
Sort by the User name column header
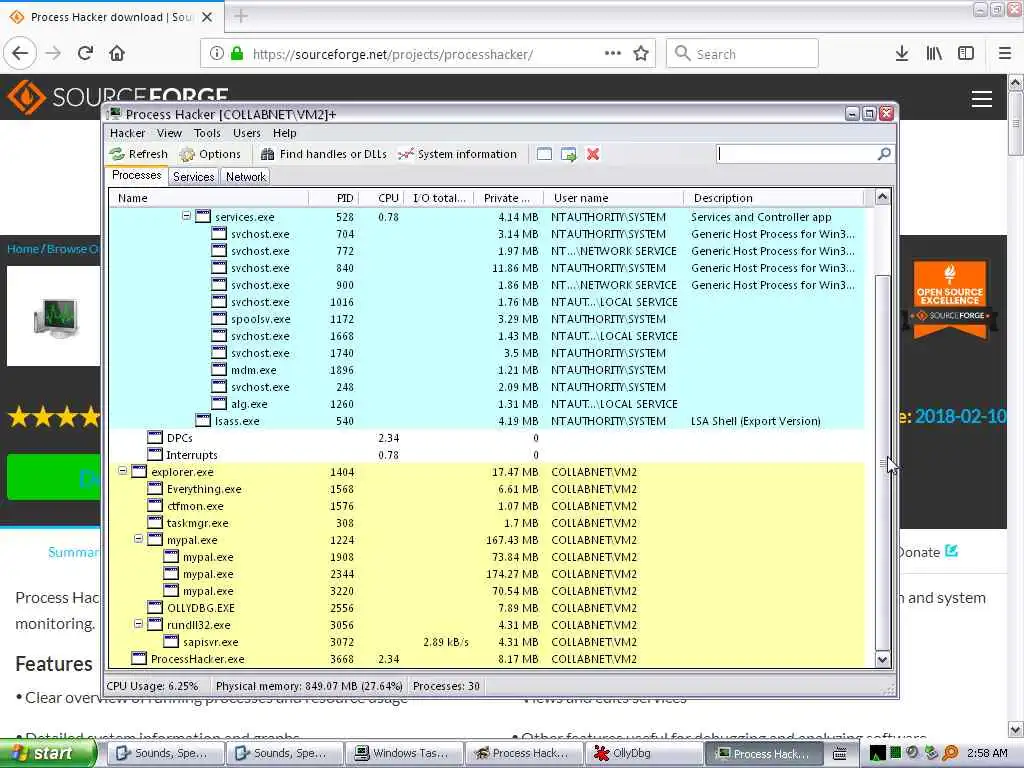coord(614,198)
